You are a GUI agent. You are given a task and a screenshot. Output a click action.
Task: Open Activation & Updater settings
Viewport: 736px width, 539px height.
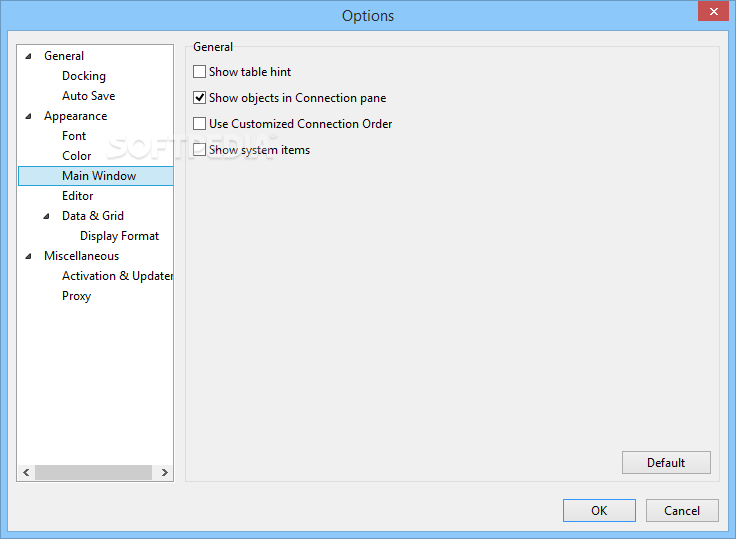[117, 276]
